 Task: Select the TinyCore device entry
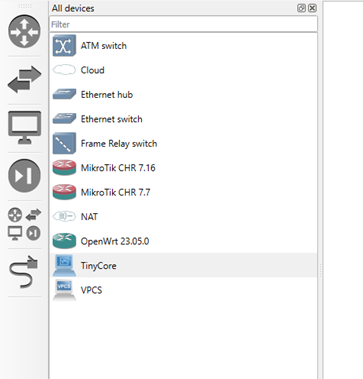[183, 266]
